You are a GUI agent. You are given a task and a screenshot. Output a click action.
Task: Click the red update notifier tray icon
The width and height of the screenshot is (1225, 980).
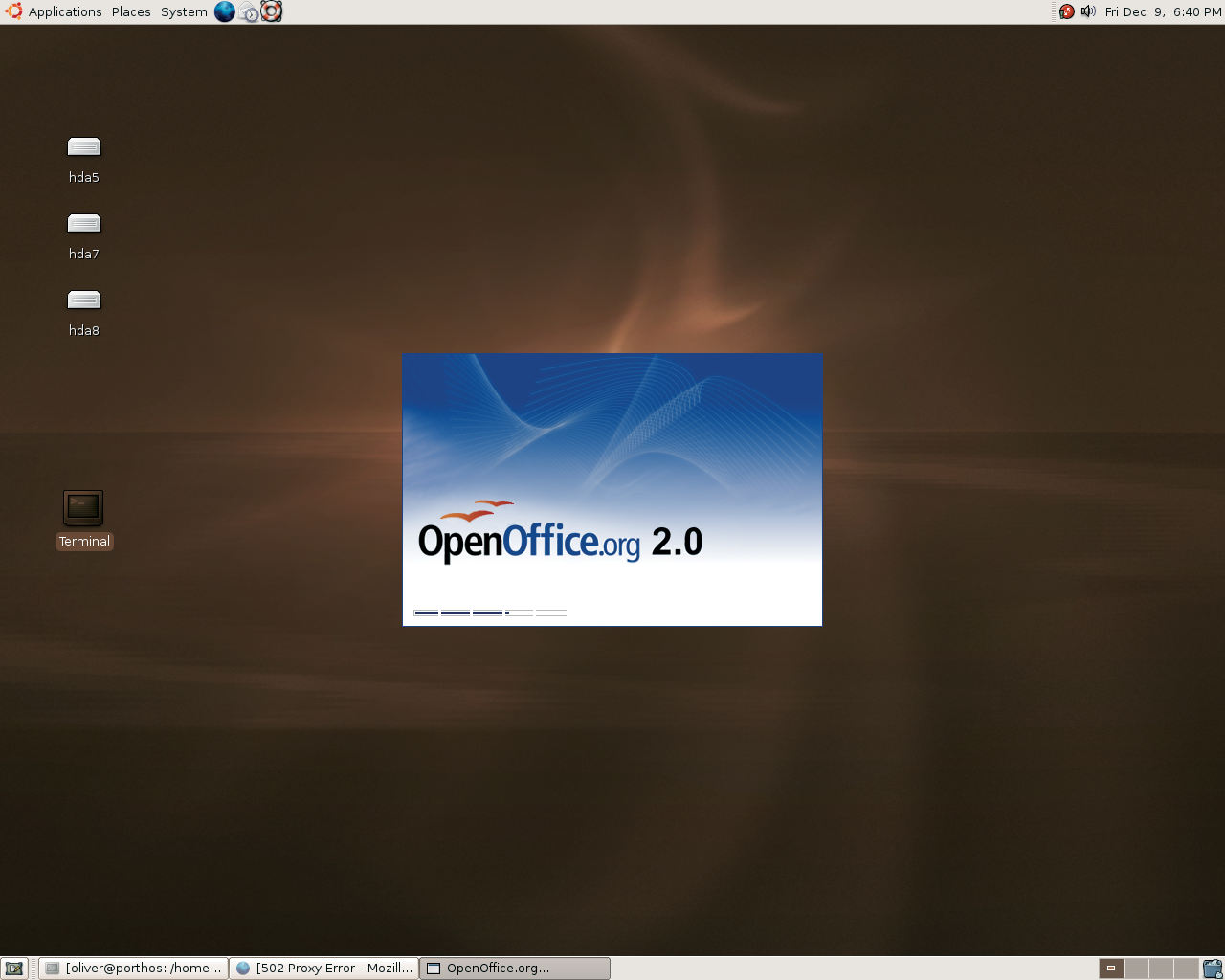(x=1067, y=11)
